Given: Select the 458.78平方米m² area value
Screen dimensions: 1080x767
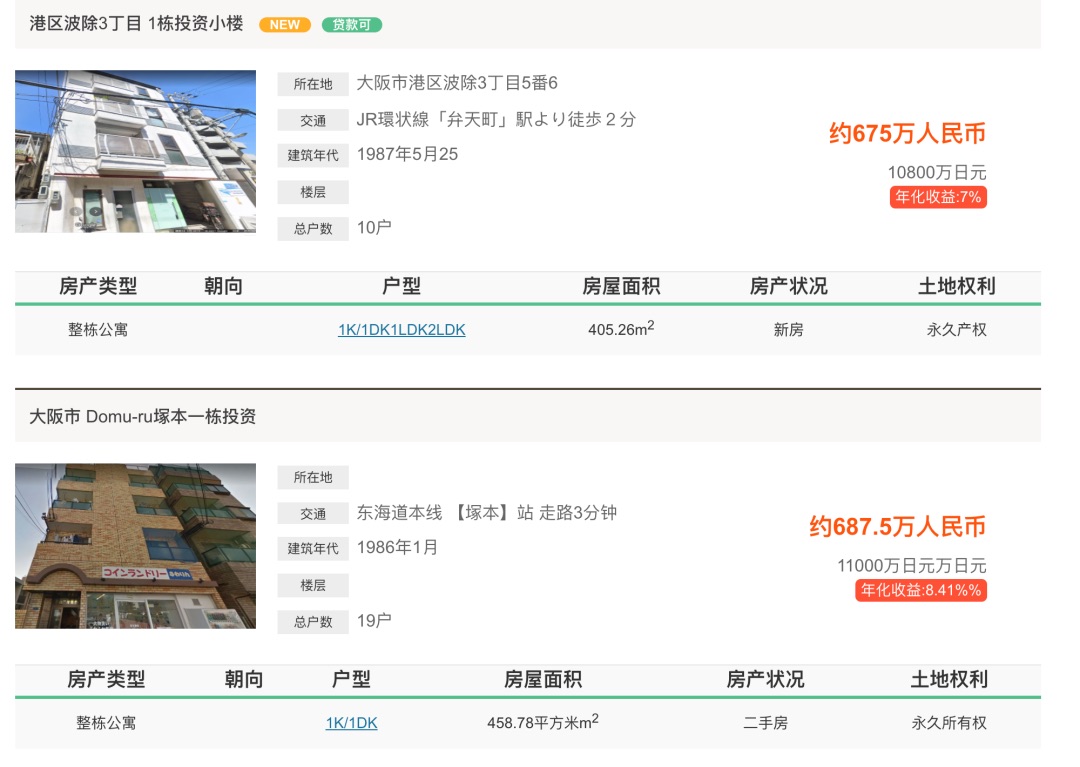Looking at the screenshot, I should point(543,722).
